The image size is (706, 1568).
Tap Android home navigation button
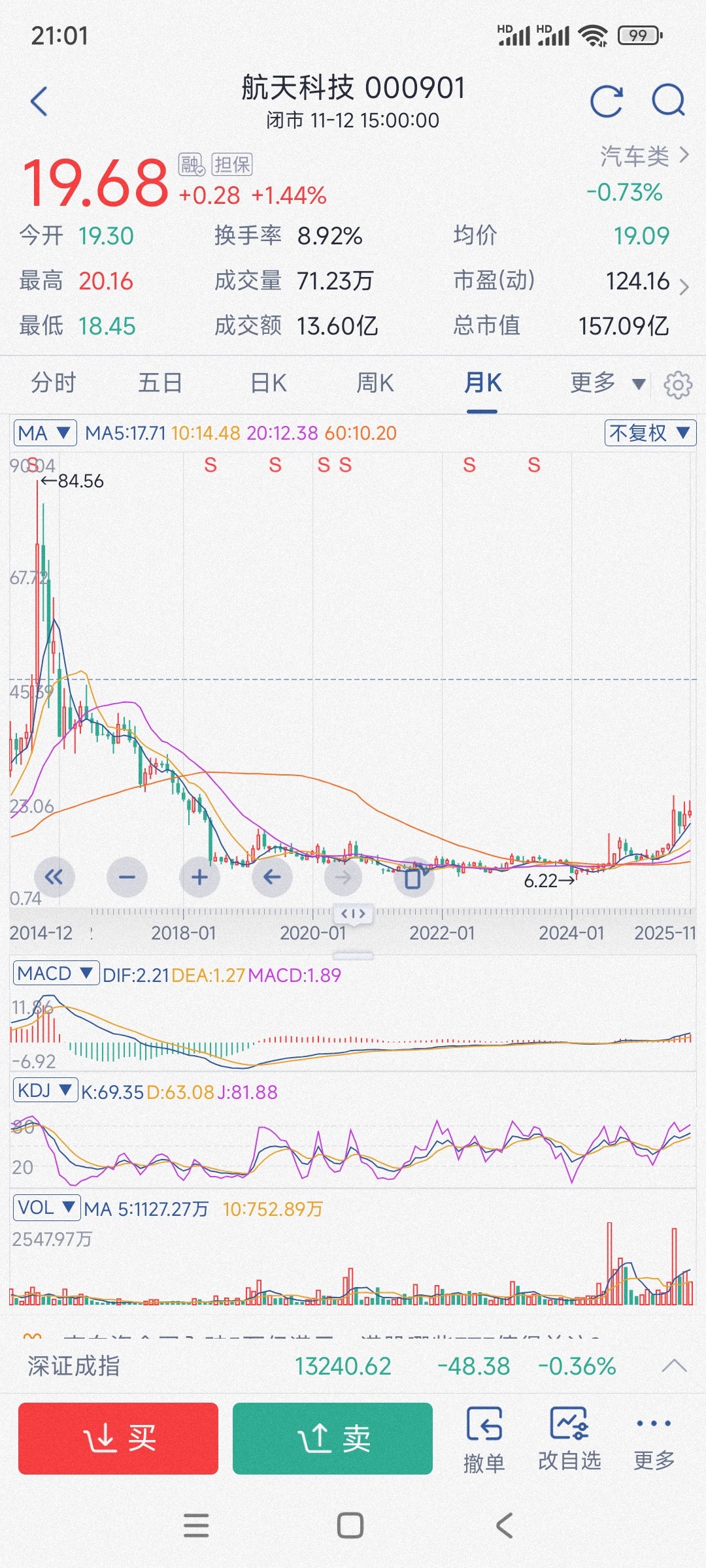350,1526
